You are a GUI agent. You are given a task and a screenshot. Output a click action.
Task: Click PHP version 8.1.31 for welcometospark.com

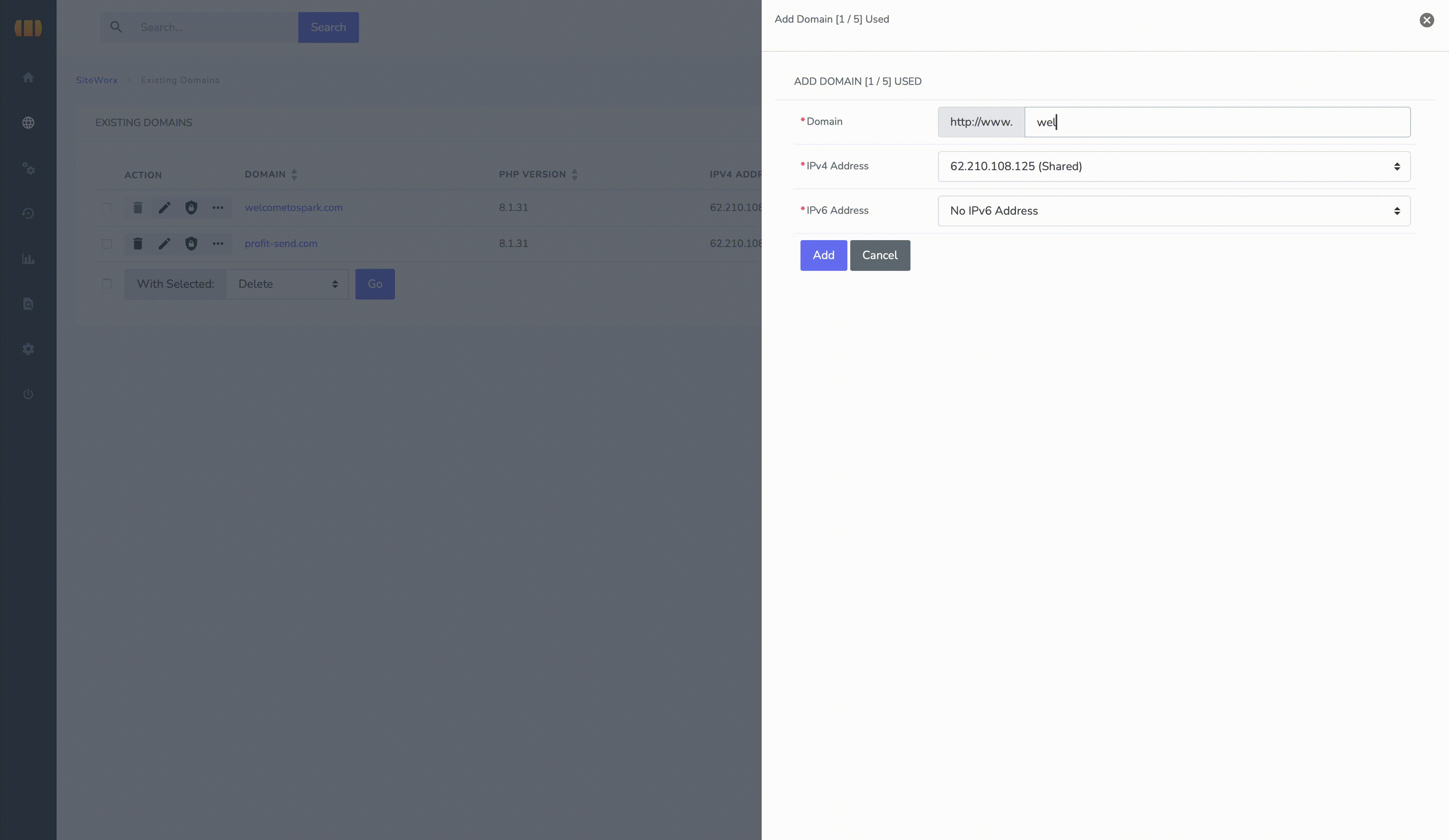pyautogui.click(x=513, y=207)
